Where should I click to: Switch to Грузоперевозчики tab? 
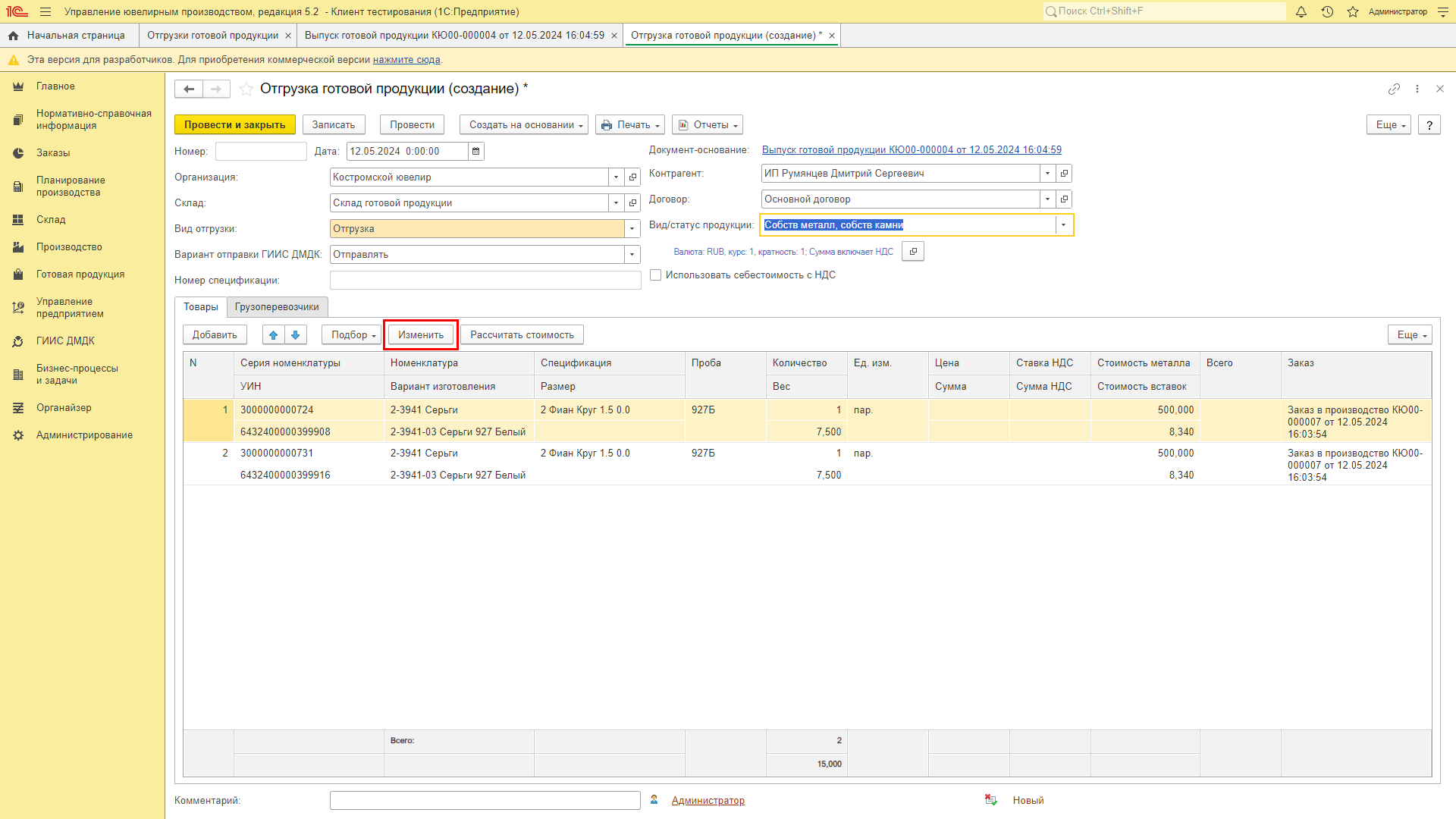point(276,307)
